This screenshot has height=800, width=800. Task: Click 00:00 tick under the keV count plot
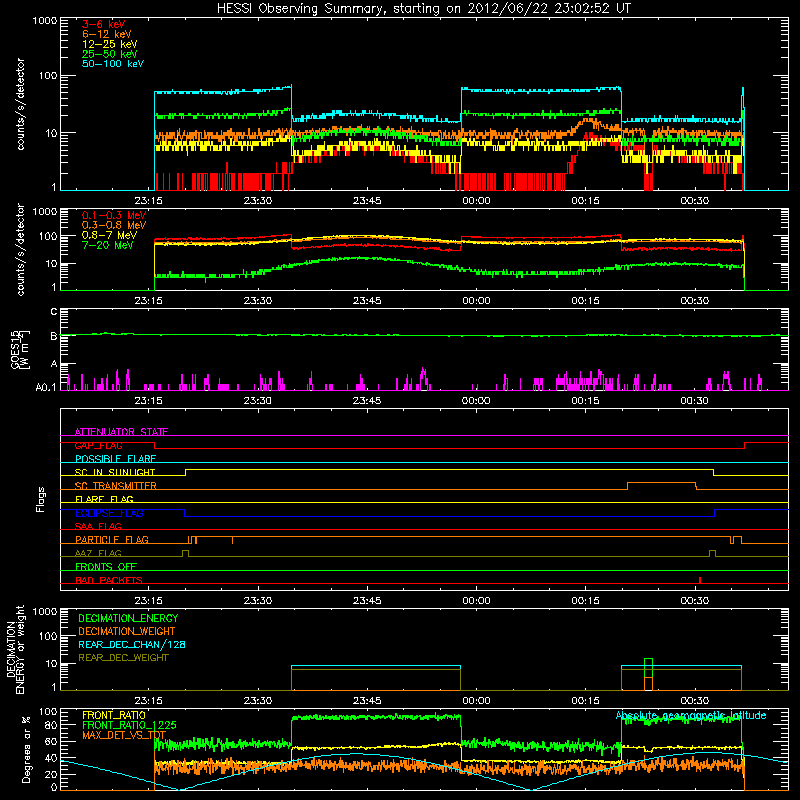[476, 201]
